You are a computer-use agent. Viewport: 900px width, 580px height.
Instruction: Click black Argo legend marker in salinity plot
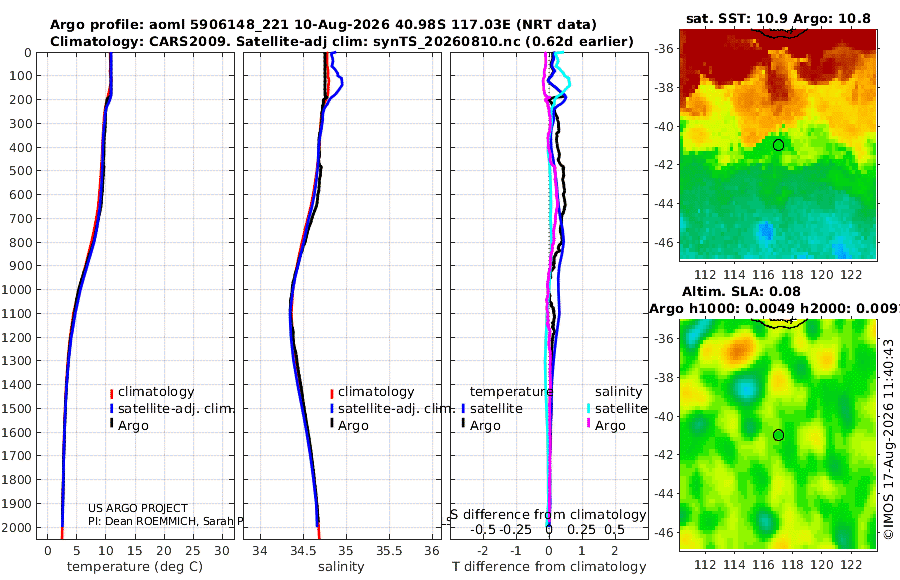332,424
